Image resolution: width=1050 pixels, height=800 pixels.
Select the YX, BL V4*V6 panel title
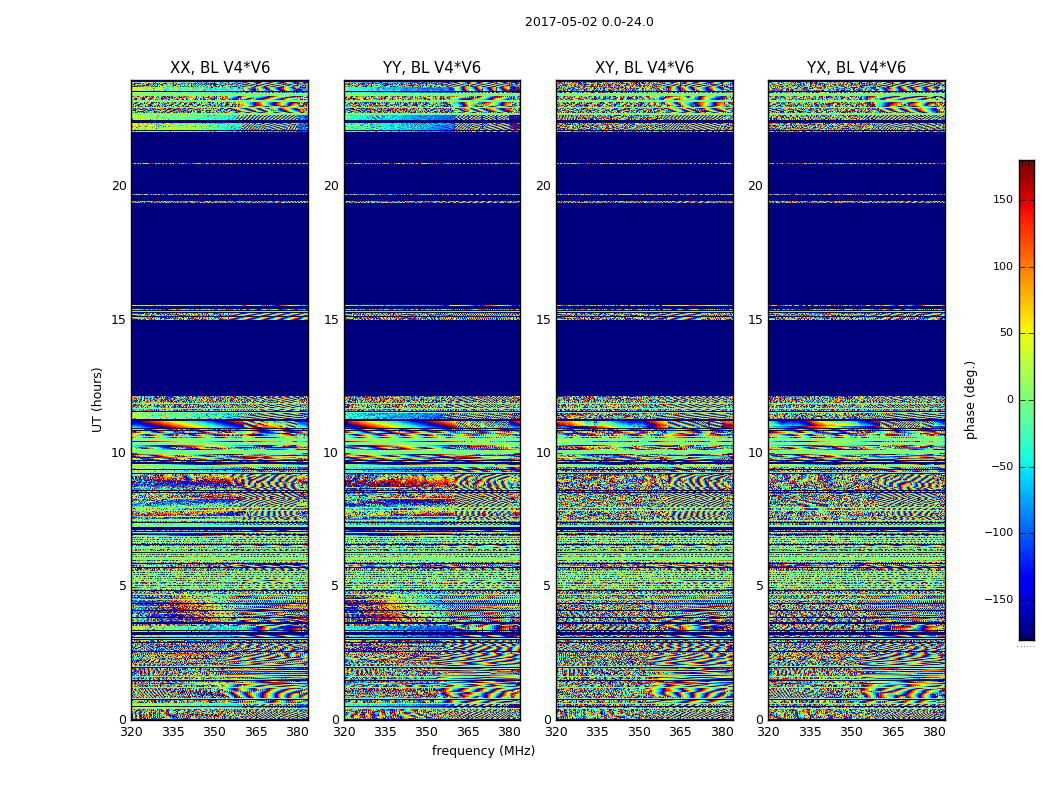(x=856, y=68)
